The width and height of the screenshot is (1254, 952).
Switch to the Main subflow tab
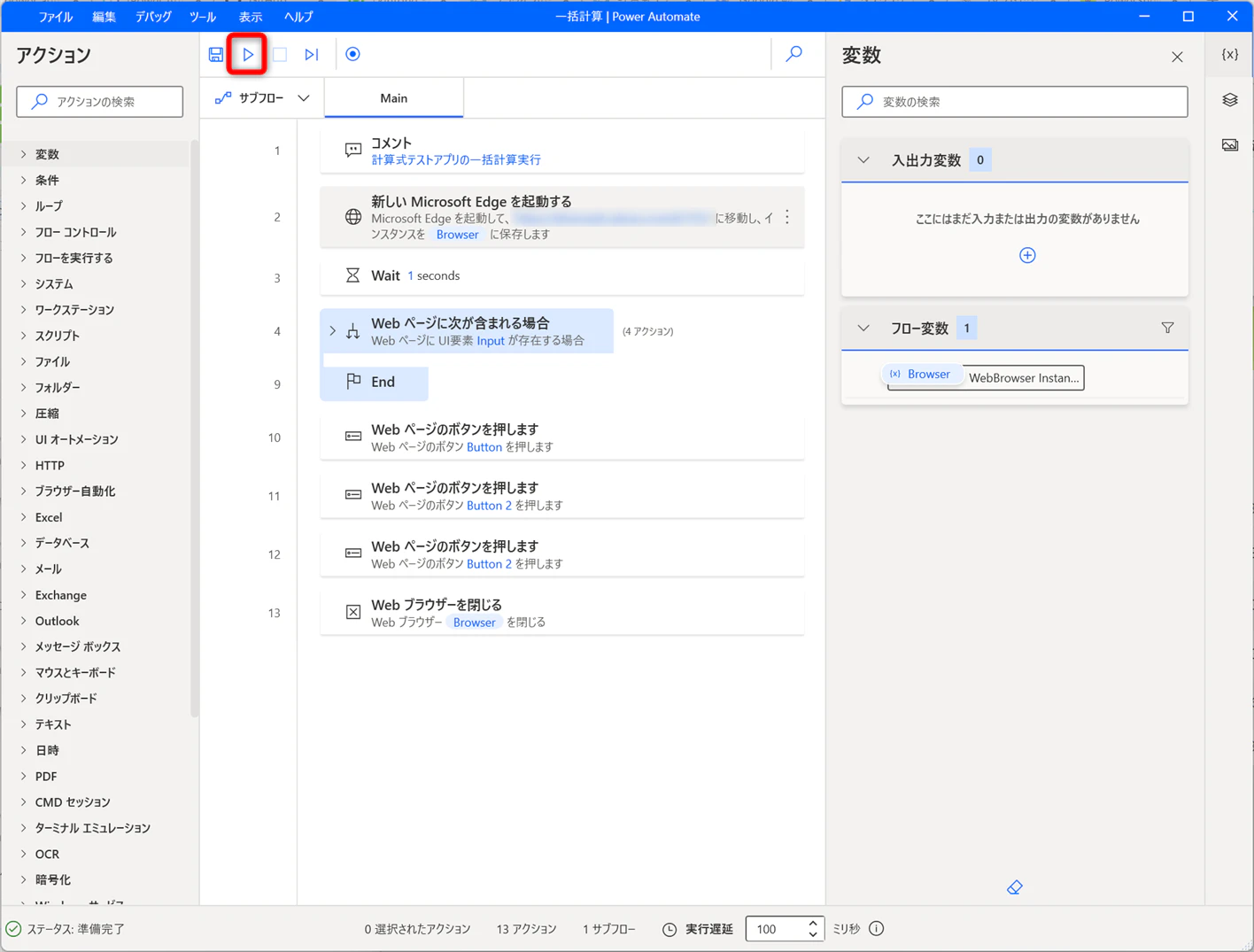pyautogui.click(x=394, y=98)
